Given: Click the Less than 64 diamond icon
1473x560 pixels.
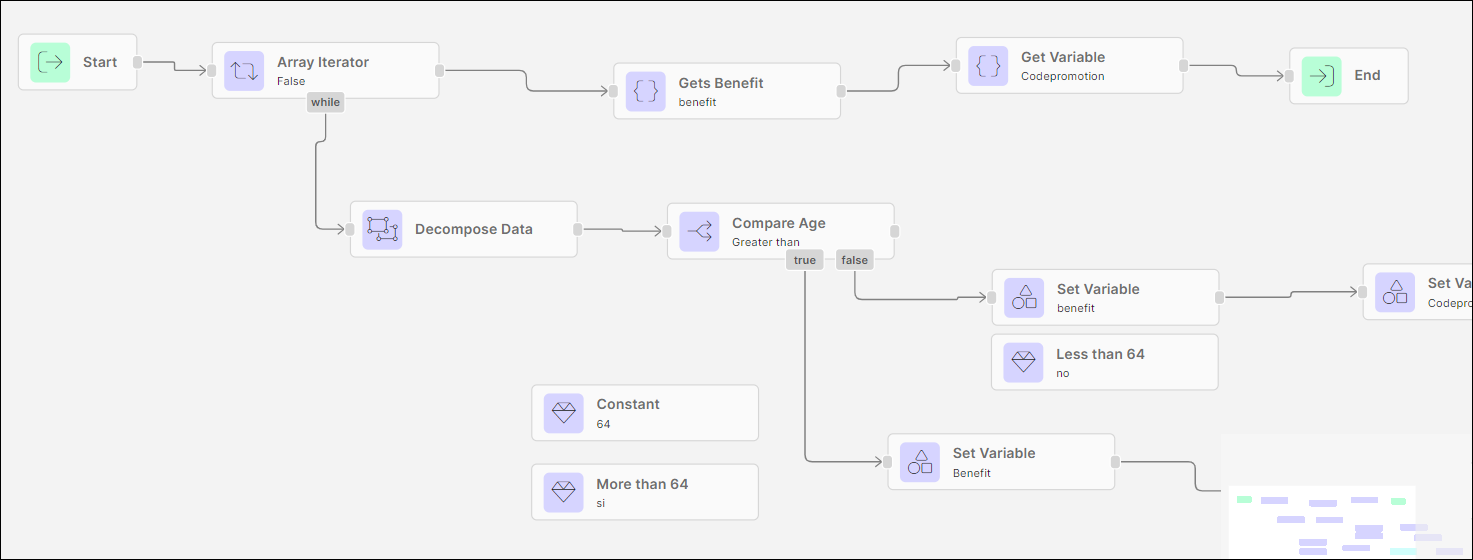Looking at the screenshot, I should [x=1023, y=362].
